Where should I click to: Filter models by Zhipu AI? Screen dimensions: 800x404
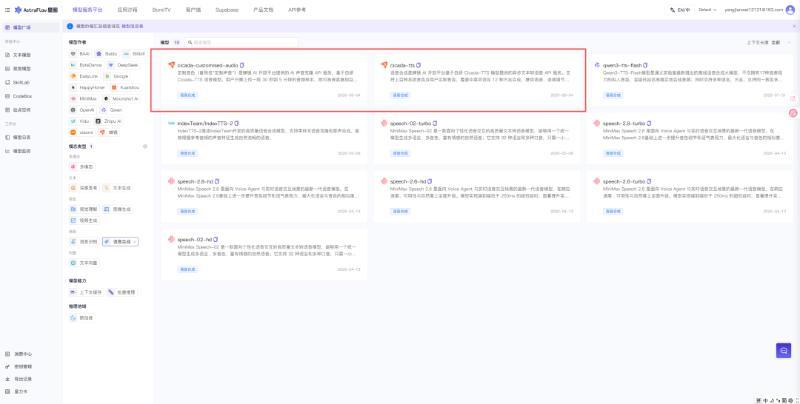(x=109, y=121)
